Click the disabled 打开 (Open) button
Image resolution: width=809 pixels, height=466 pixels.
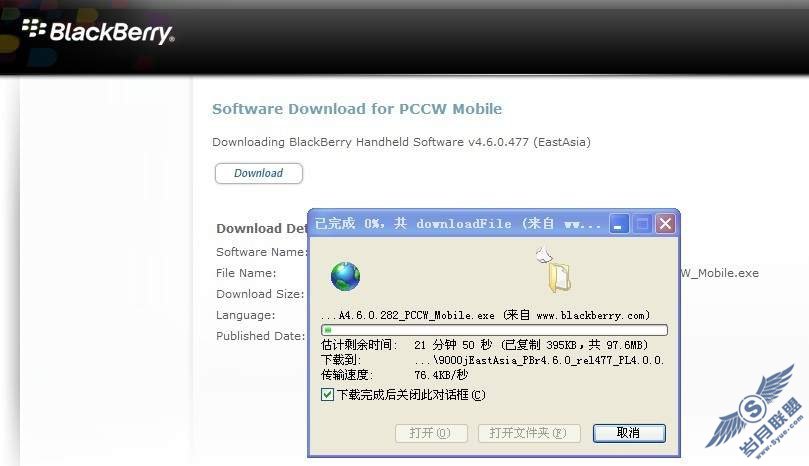point(431,433)
